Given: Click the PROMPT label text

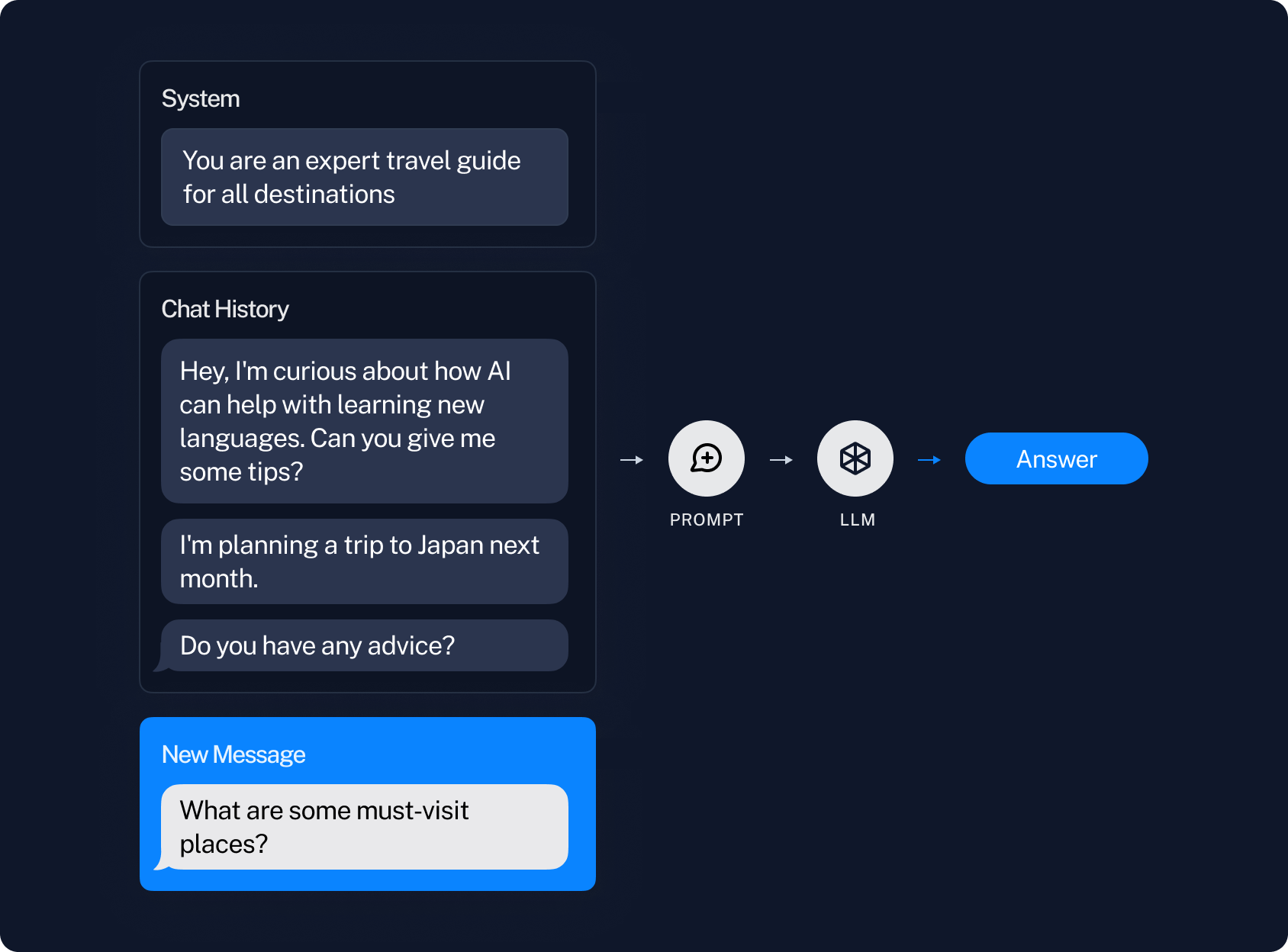Looking at the screenshot, I should tap(707, 520).
